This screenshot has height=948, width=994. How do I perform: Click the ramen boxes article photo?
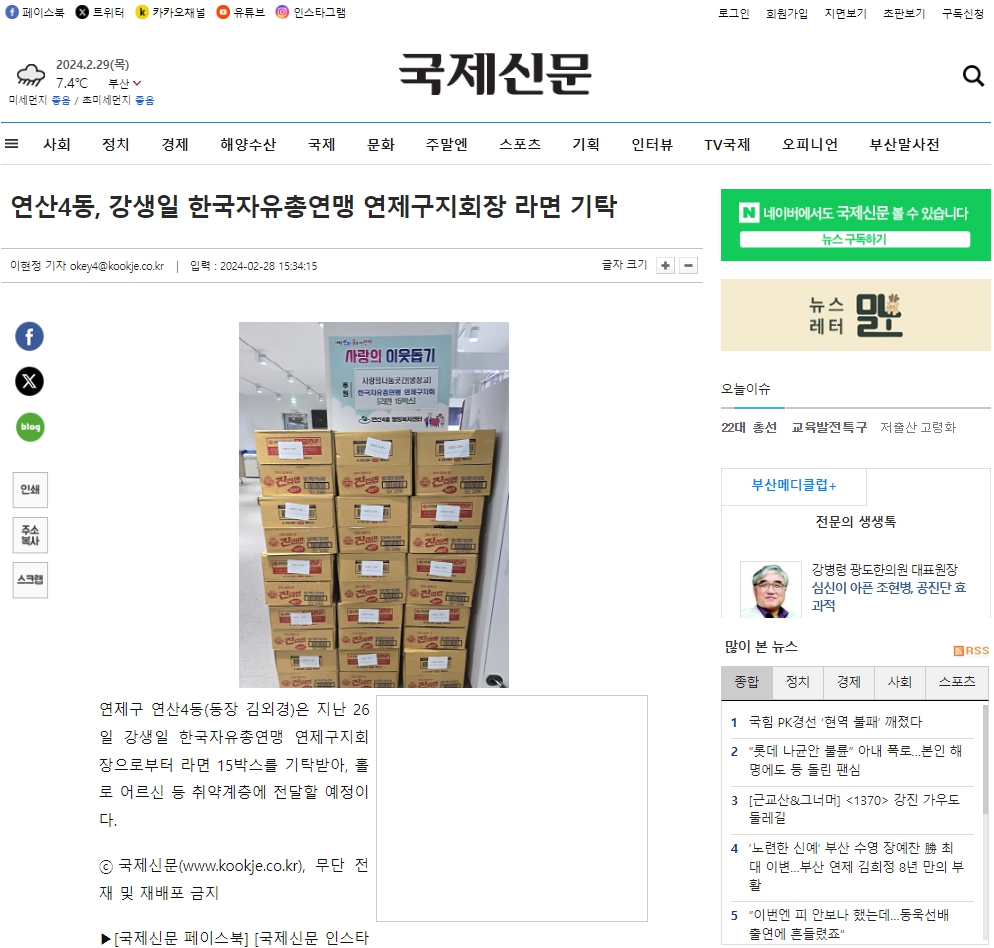[x=373, y=505]
